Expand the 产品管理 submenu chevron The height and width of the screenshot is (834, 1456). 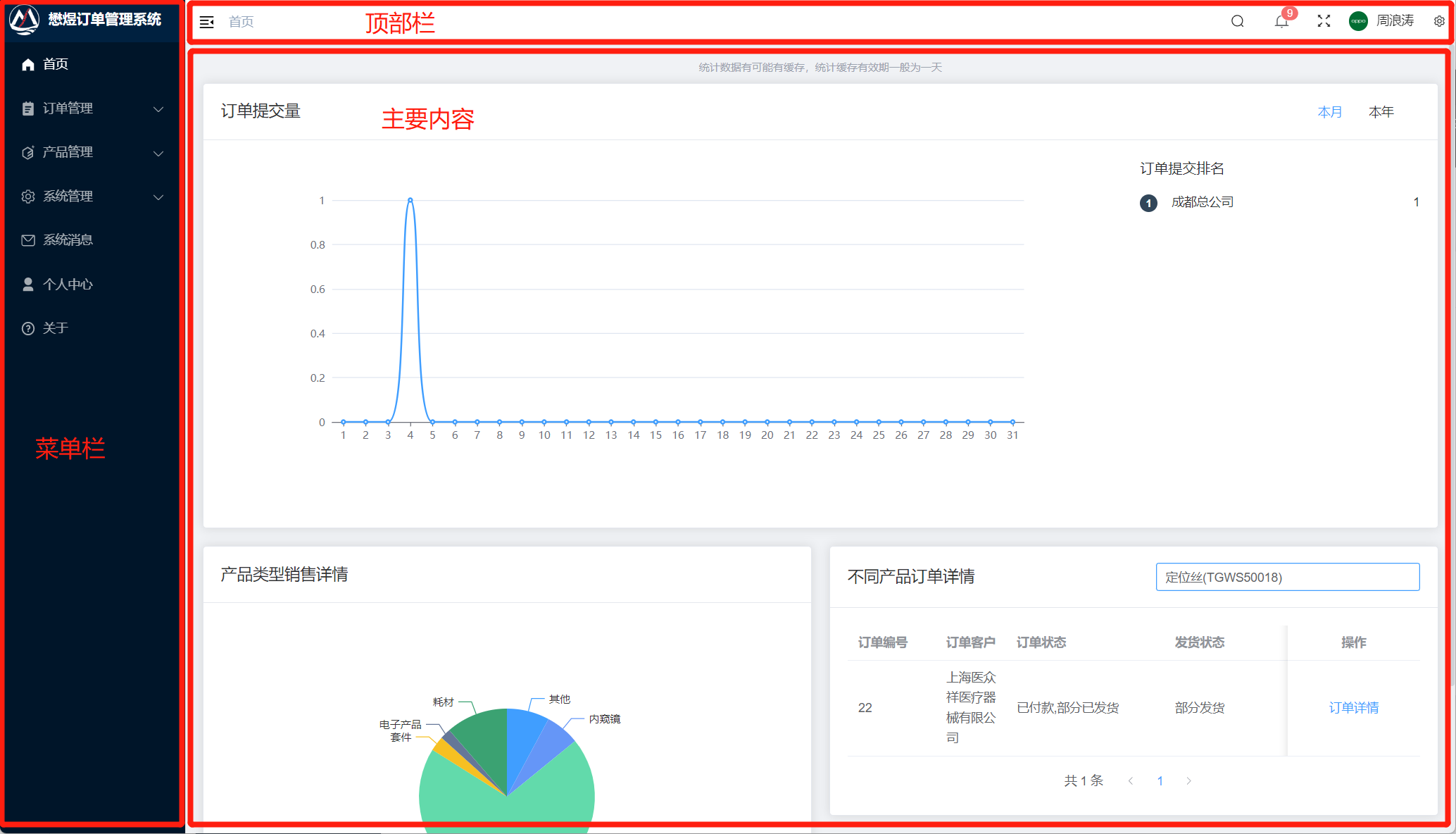click(x=158, y=153)
